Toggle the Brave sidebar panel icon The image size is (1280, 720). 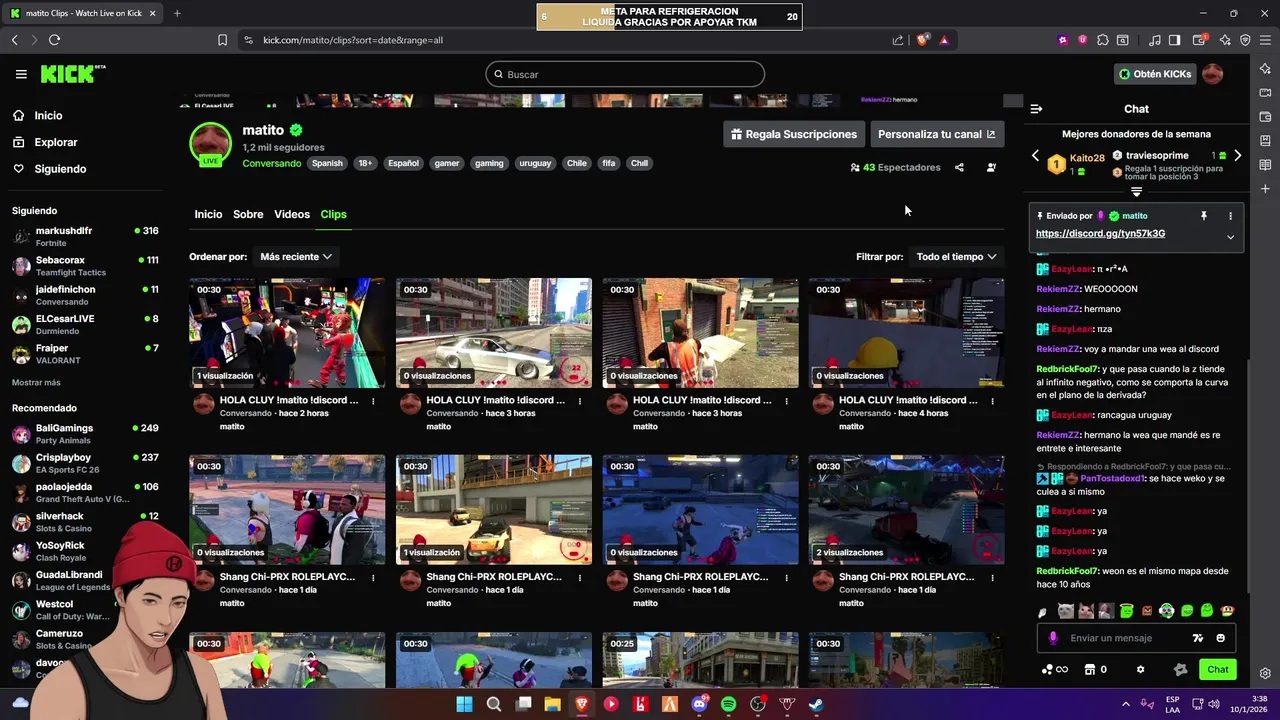1174,40
